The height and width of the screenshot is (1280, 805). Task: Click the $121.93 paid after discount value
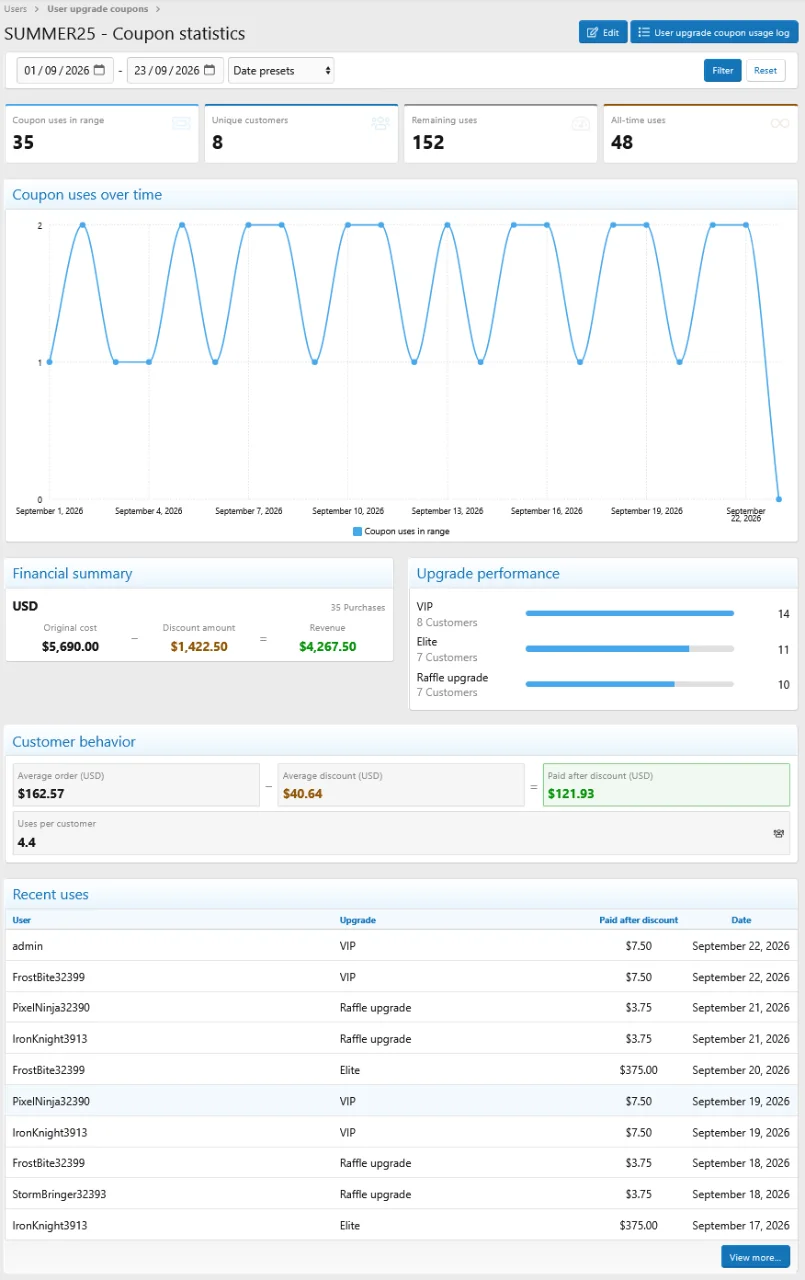tap(570, 794)
